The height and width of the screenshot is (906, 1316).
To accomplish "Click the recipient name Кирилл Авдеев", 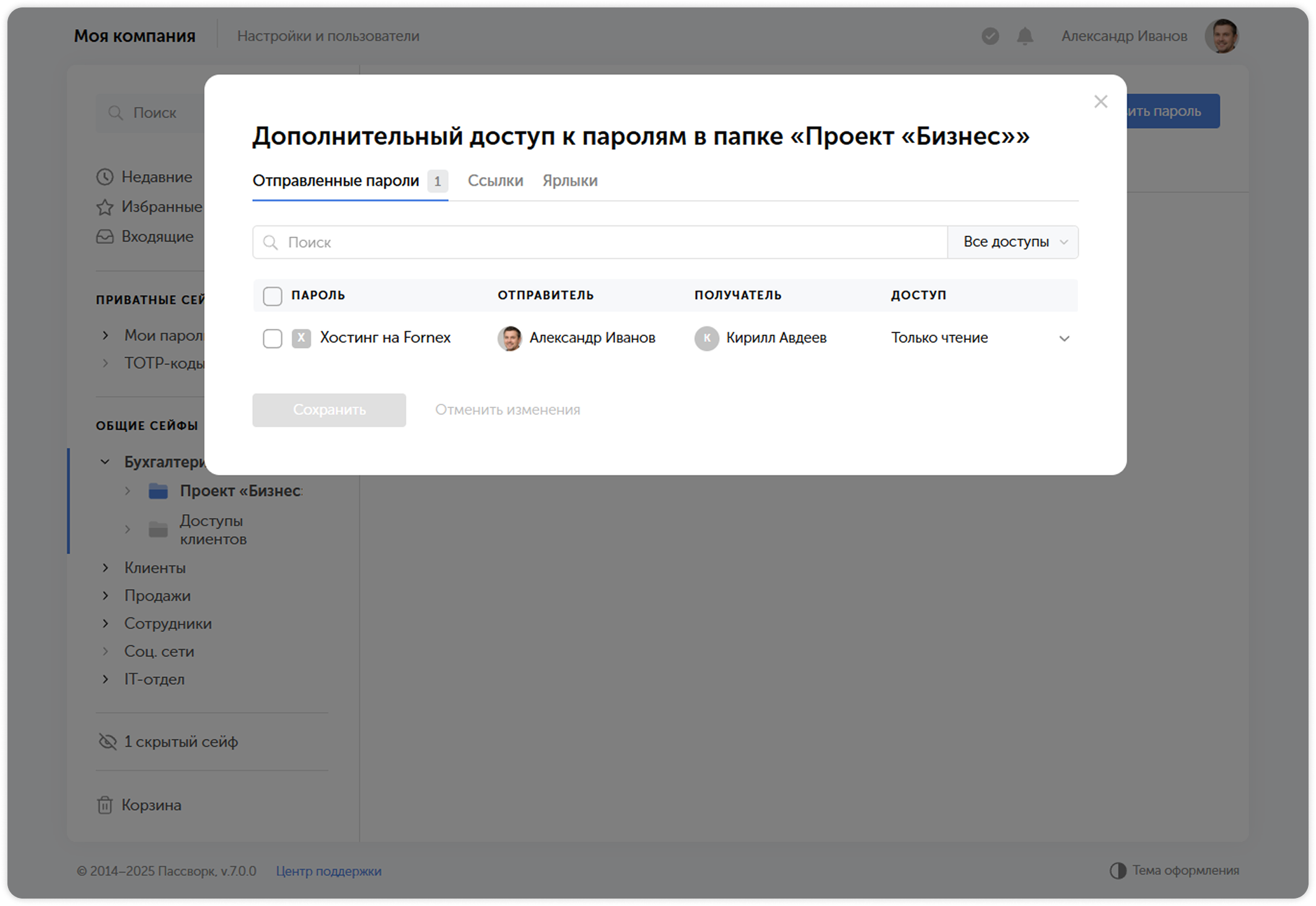I will [x=776, y=338].
